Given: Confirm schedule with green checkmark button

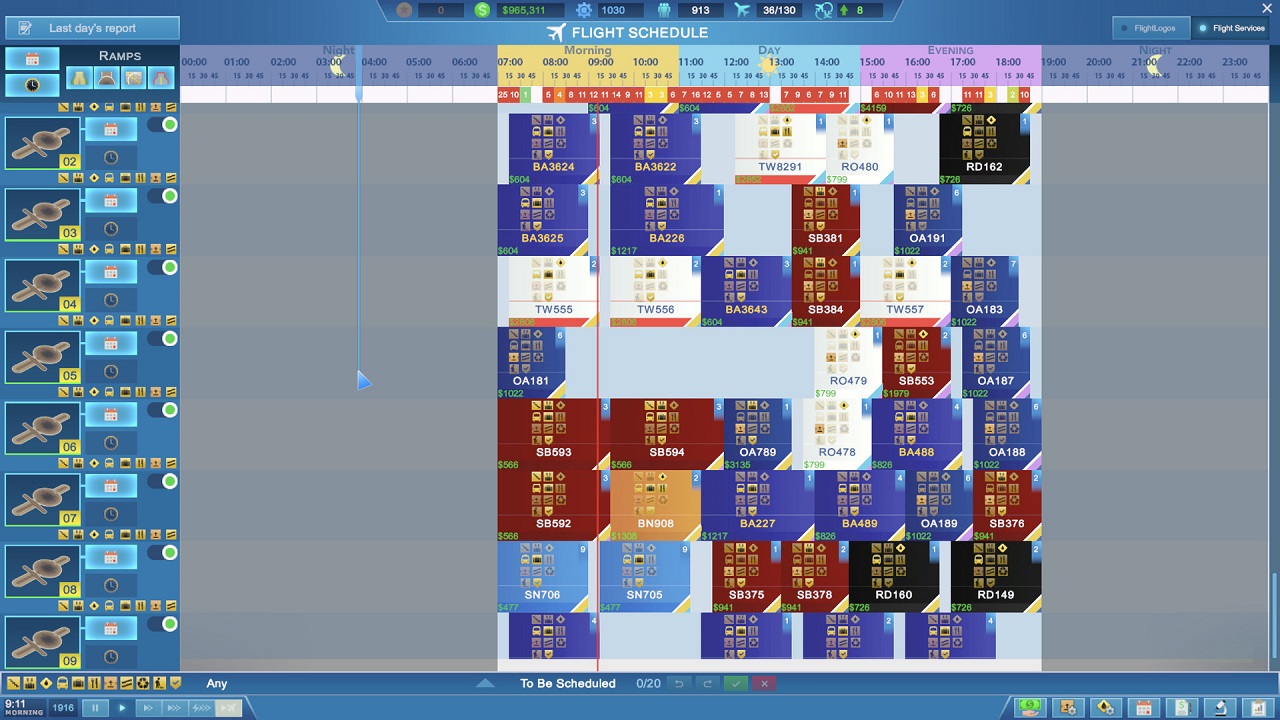Looking at the screenshot, I should click(x=736, y=684).
